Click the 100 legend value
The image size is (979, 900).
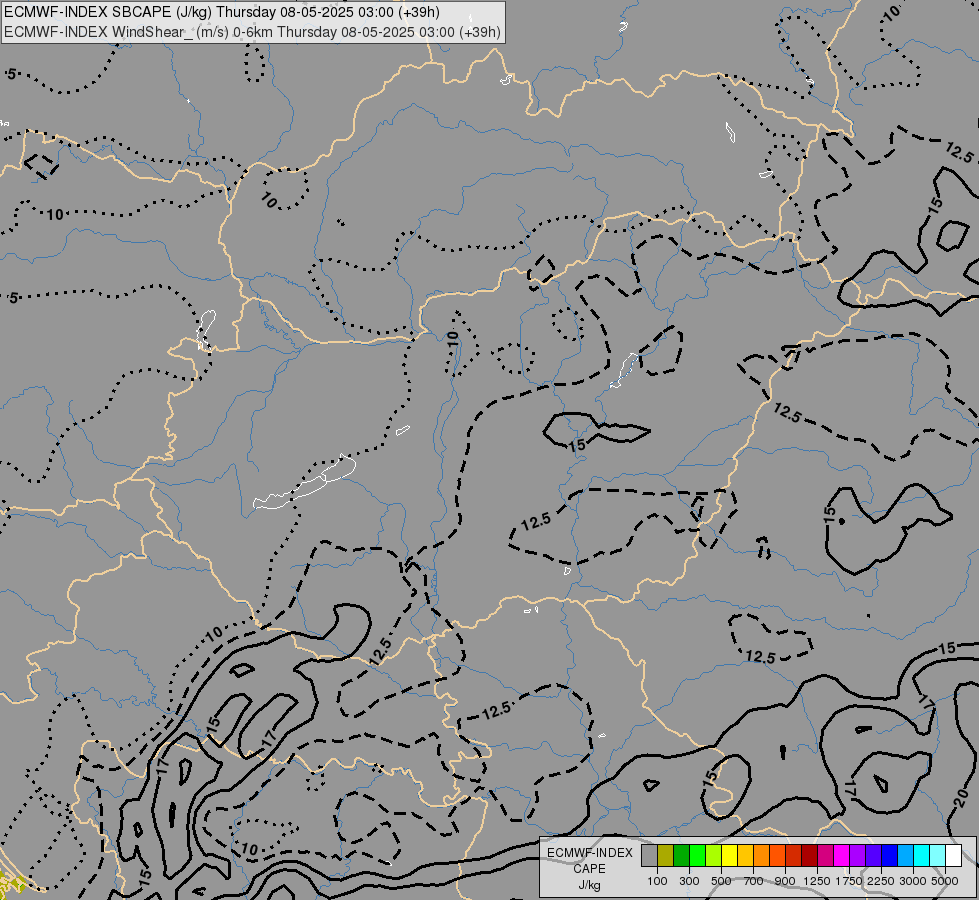[x=657, y=881]
